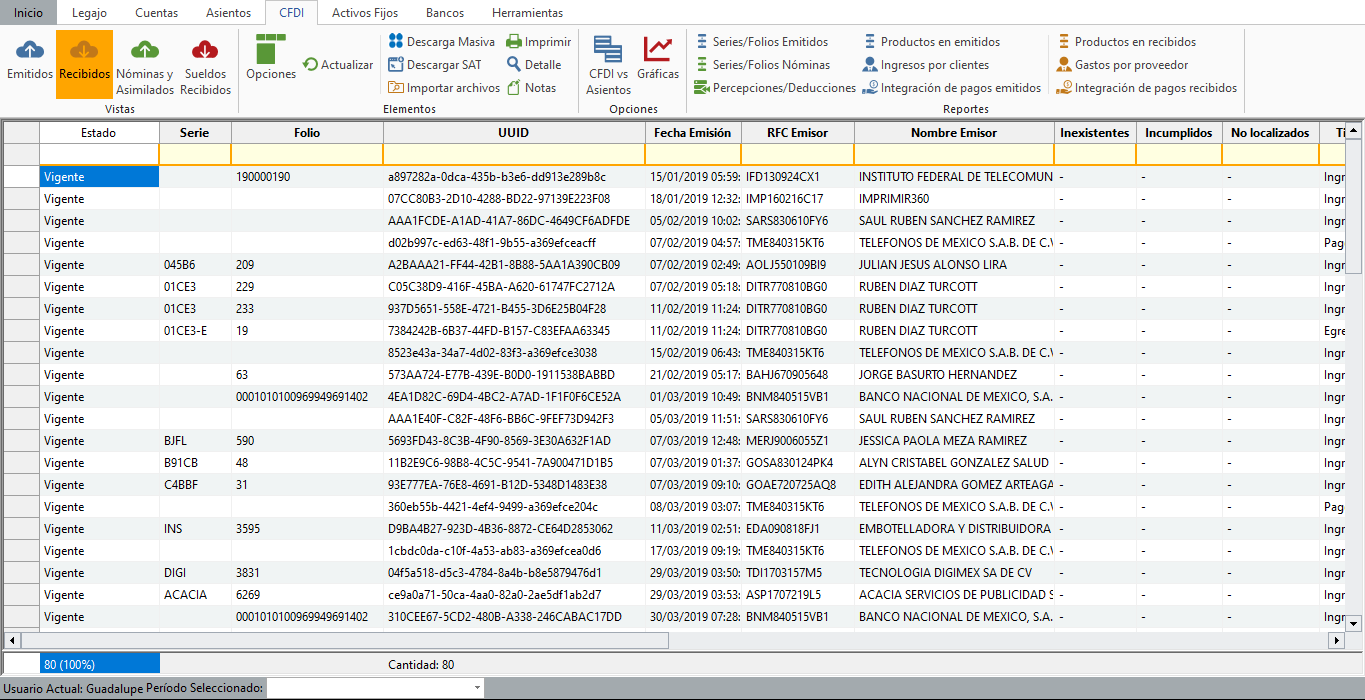Screen dimensions: 1365x700
Task: Select the Nóminas y Asimilados view
Action: coord(145,65)
